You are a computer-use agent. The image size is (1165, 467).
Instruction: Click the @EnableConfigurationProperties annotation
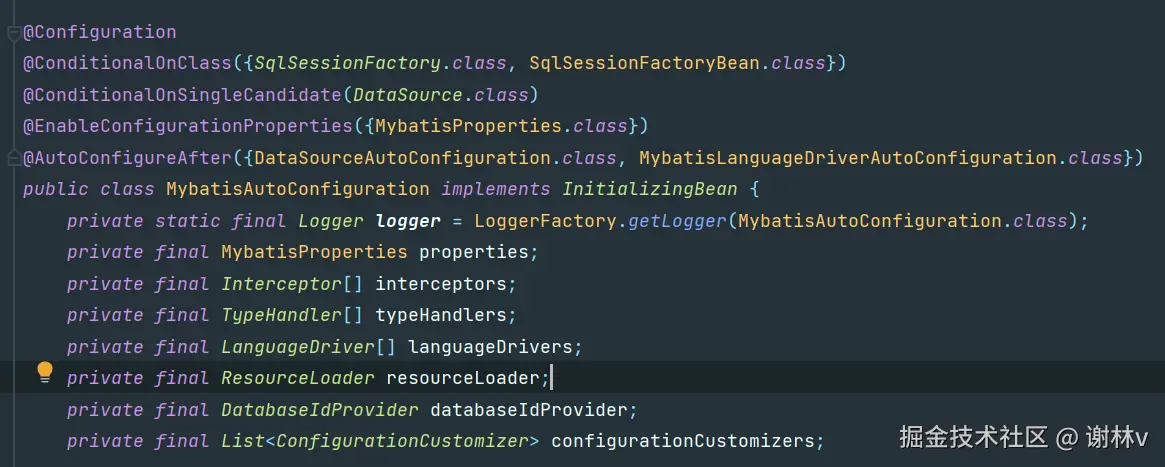[187, 126]
